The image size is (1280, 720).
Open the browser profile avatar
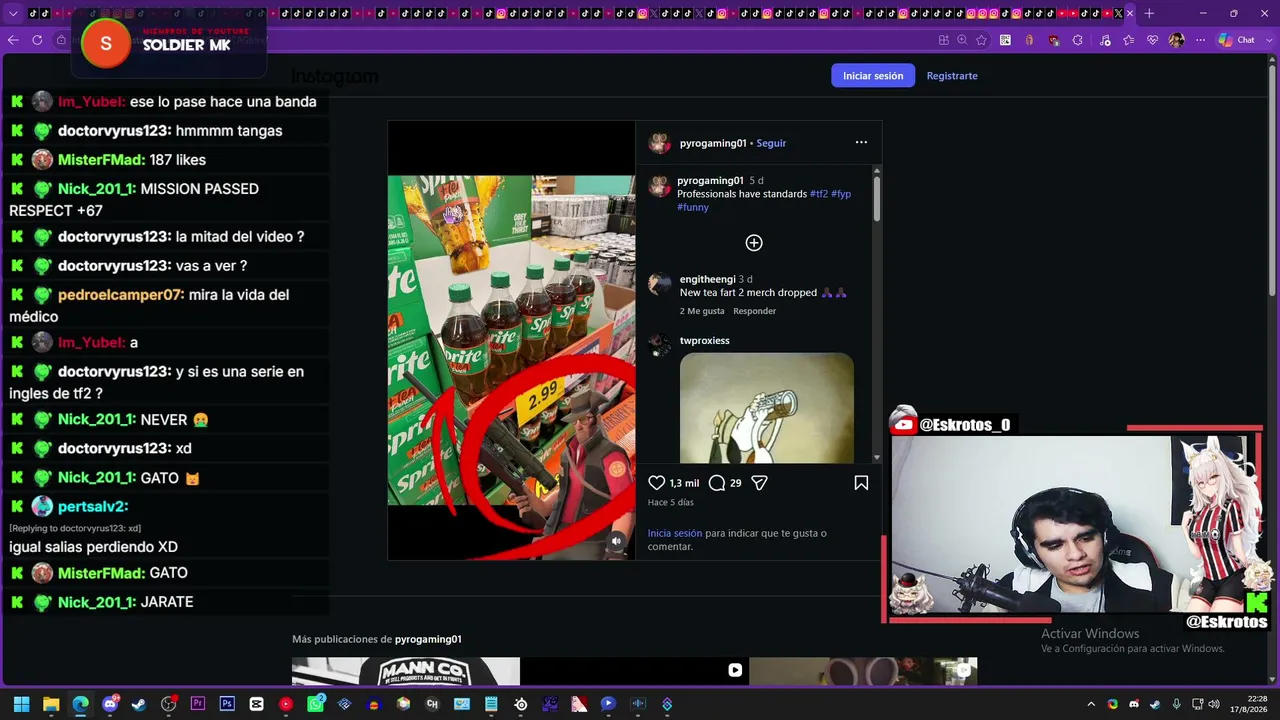1177,40
